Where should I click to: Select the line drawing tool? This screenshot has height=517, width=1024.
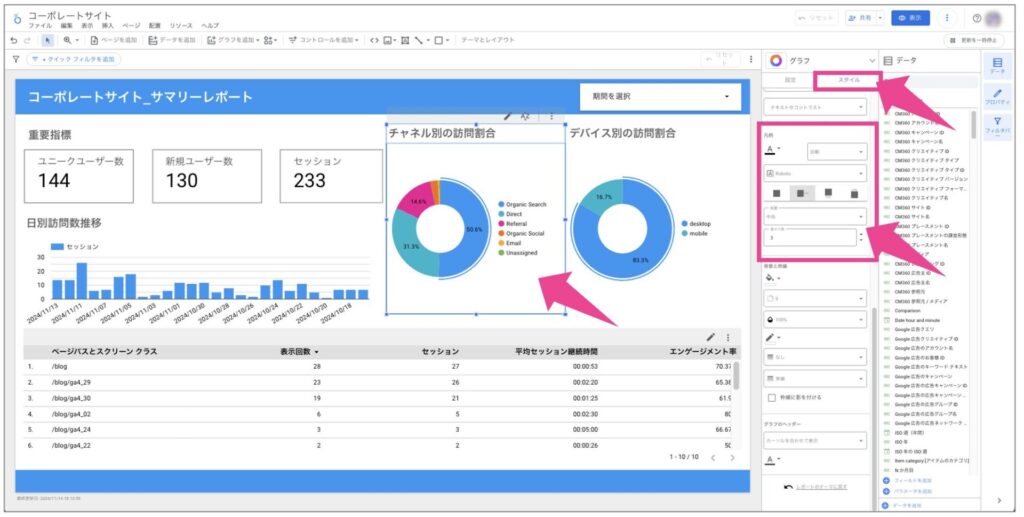pos(419,40)
